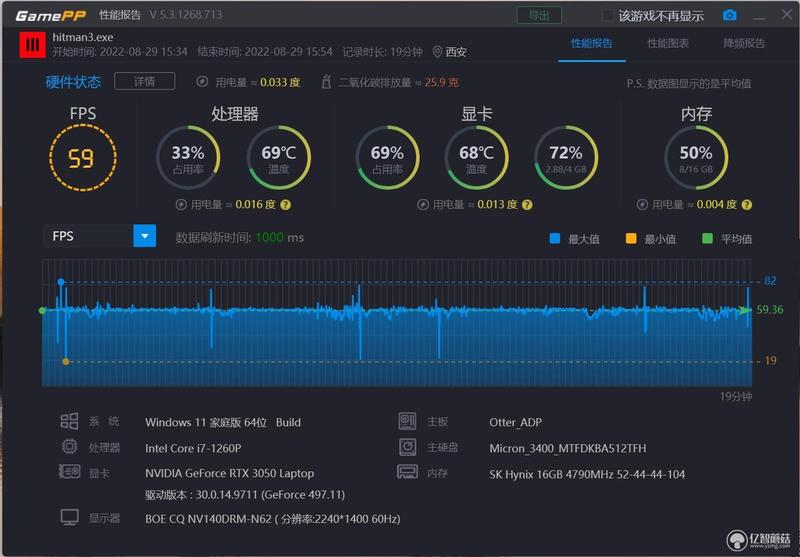Click the orange 最小值 legend swatch
Viewport: 800px width, 557px height.
click(631, 238)
